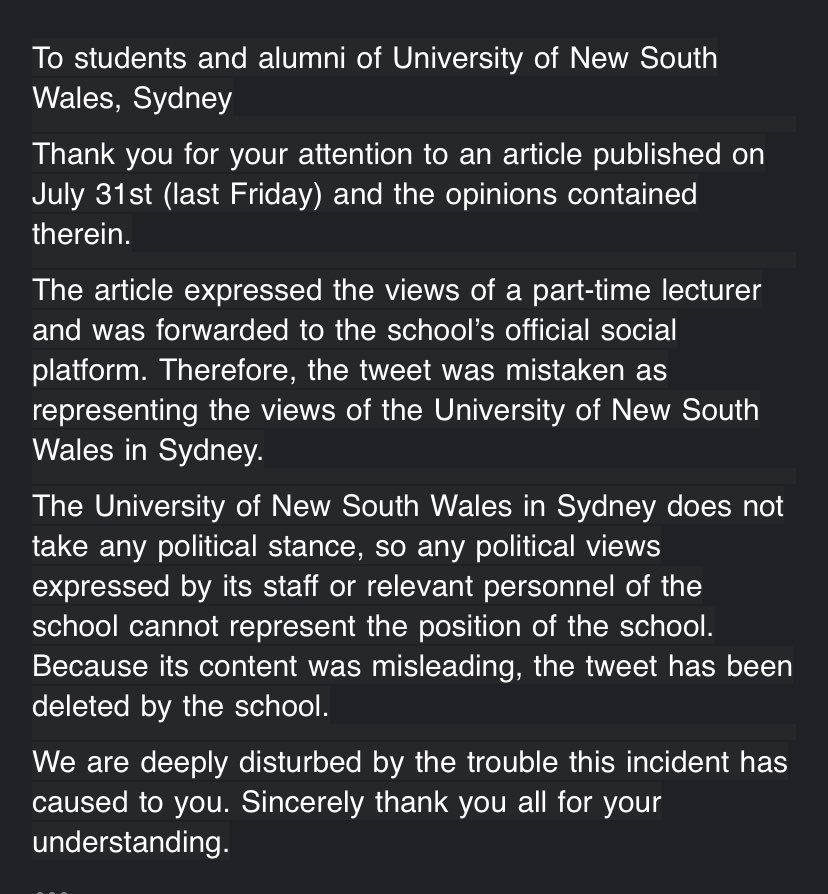Click the text 'Wales in Sydney.'
This screenshot has height=894, width=828.
tap(147, 449)
